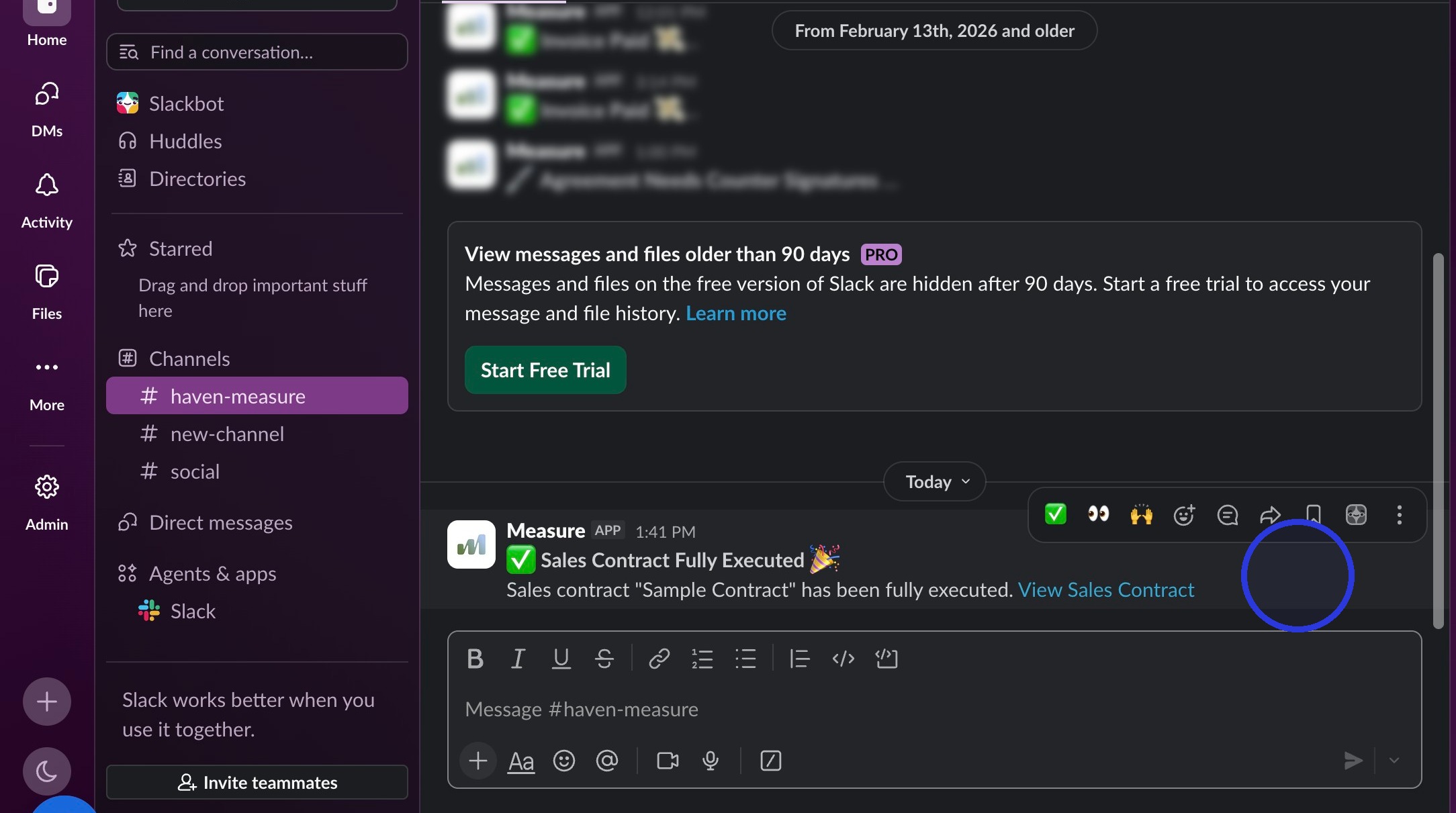Toggle bold formatting
1456x813 pixels.
475,659
